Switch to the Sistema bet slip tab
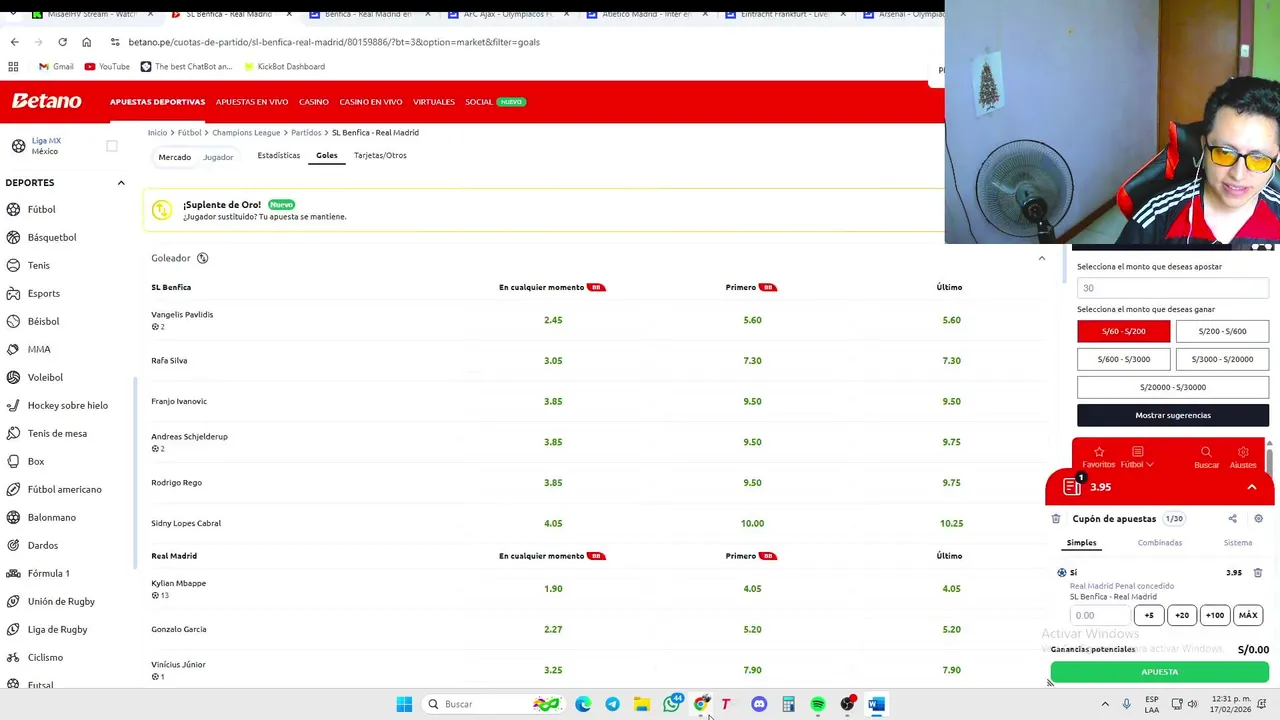Screen dimensions: 1280x720 [x=1237, y=543]
